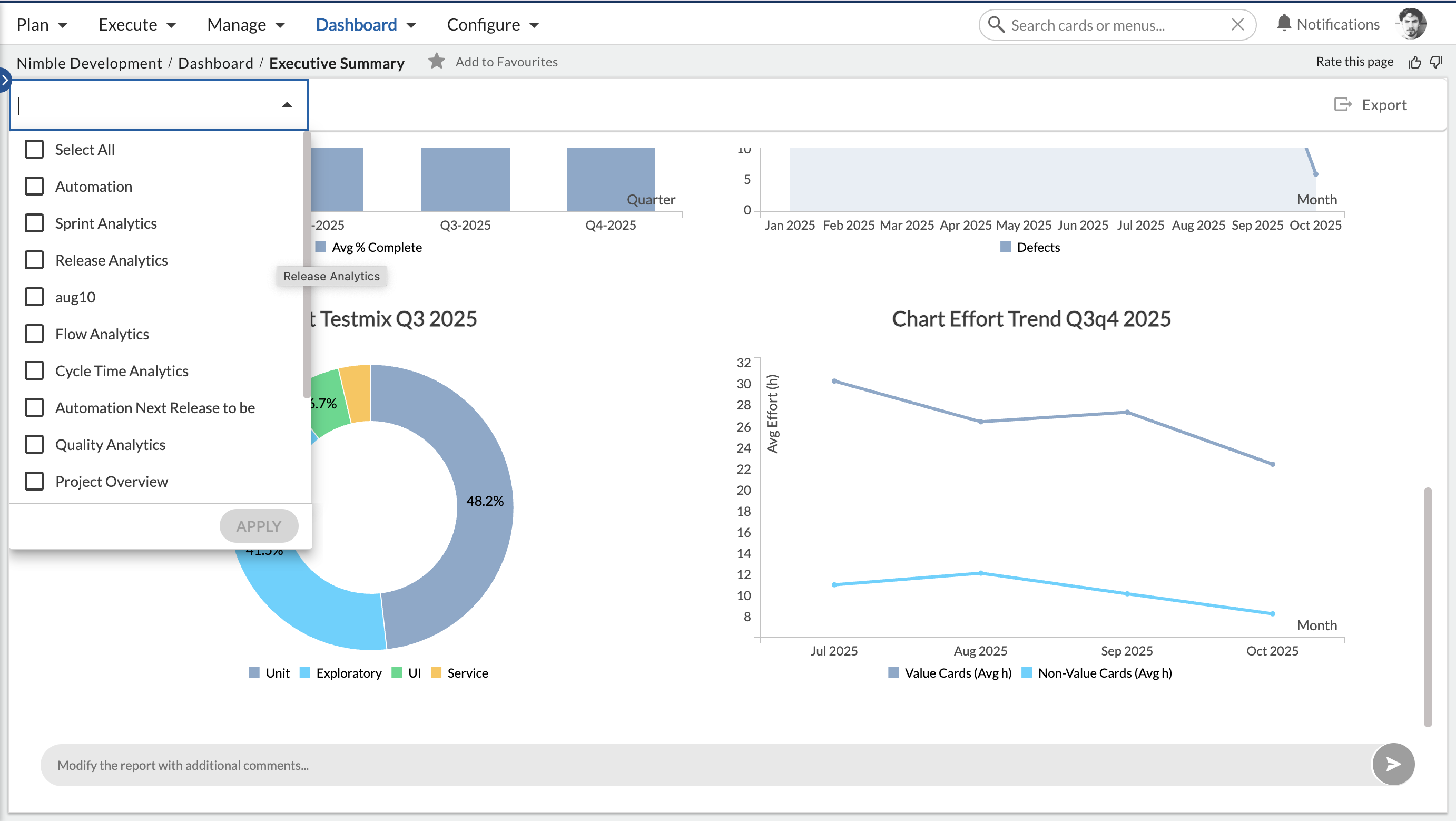Click the Export text button
Screen dimensions: 1456x821
(1384, 105)
